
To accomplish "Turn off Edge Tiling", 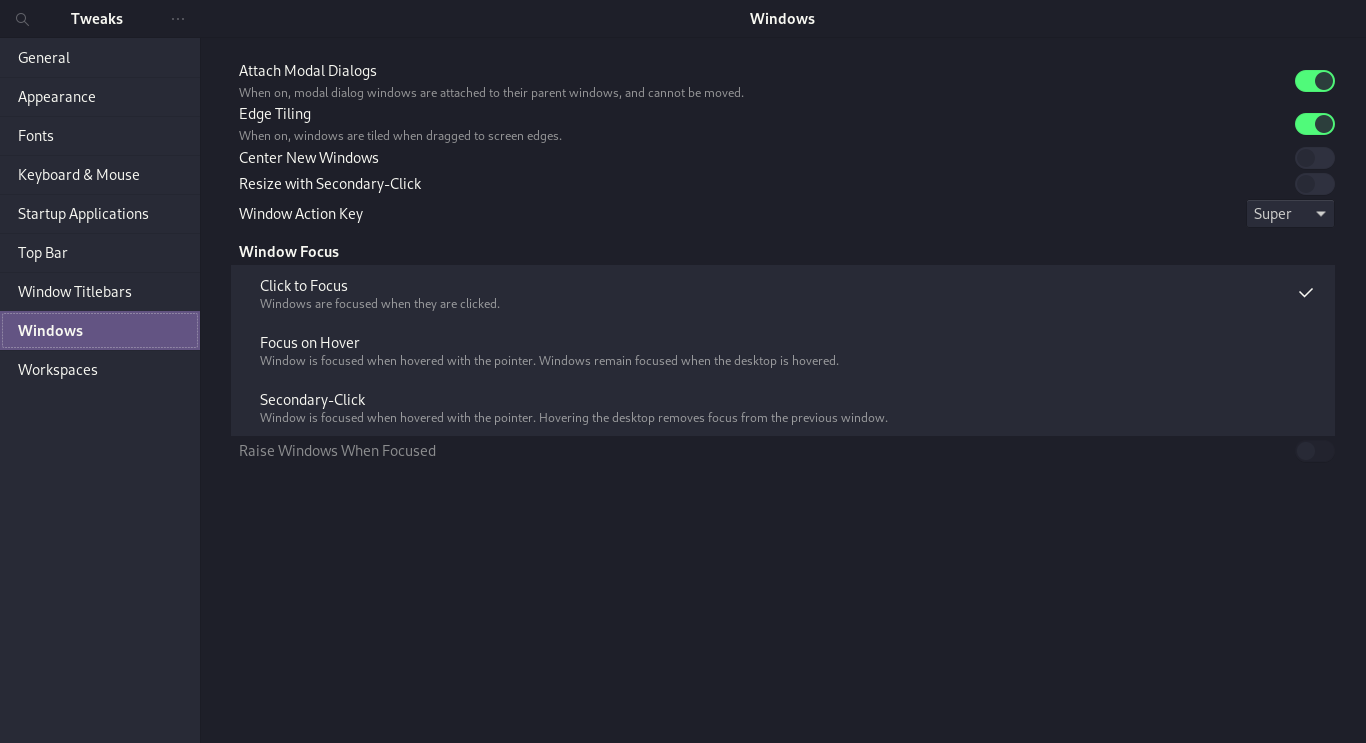I will [x=1314, y=124].
